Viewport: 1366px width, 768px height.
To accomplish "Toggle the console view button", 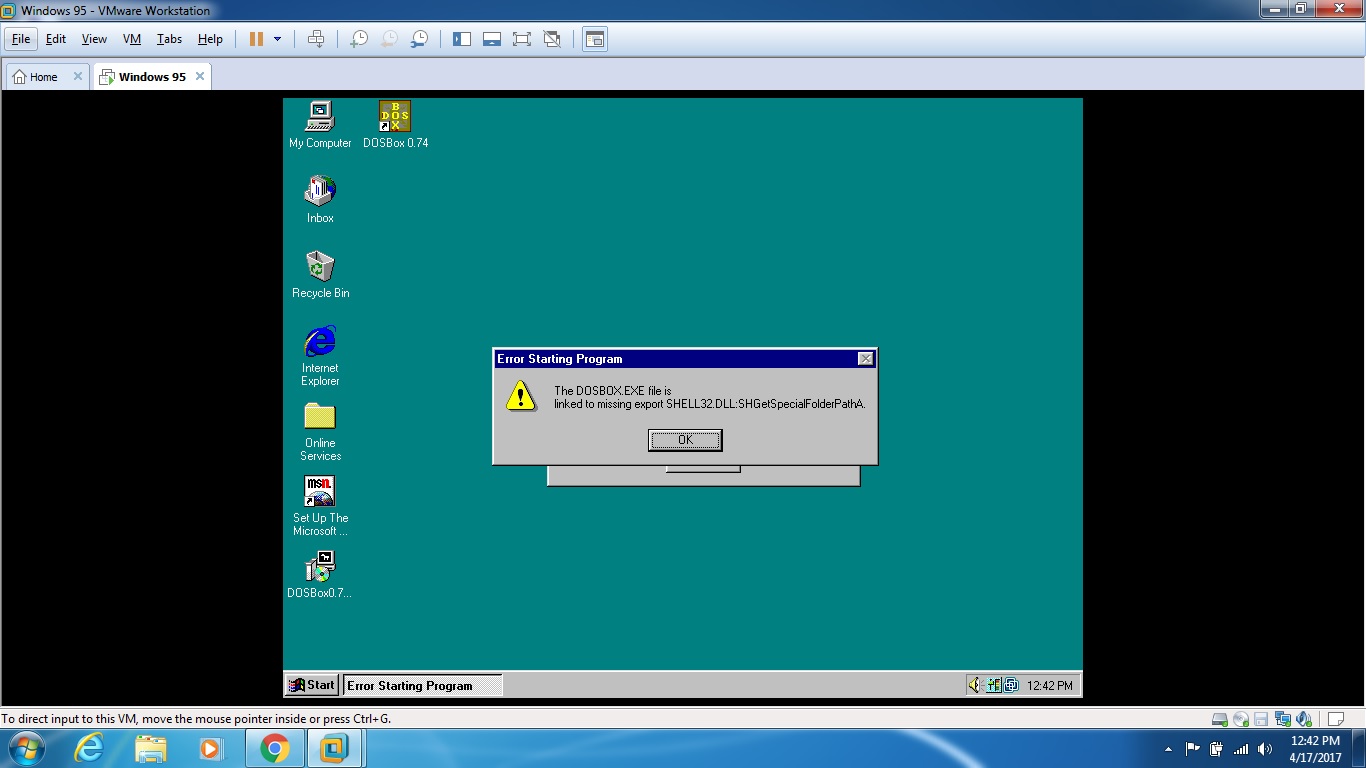I will coord(595,39).
